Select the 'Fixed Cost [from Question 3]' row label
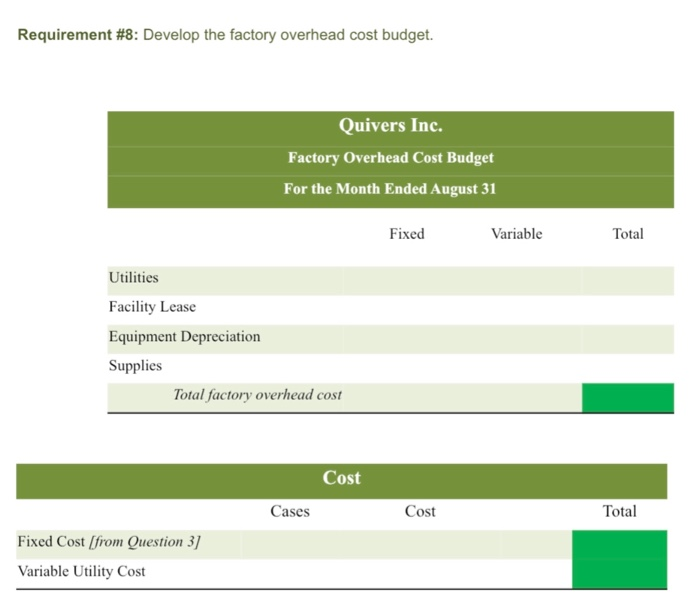This screenshot has height=609, width=700. [x=109, y=542]
